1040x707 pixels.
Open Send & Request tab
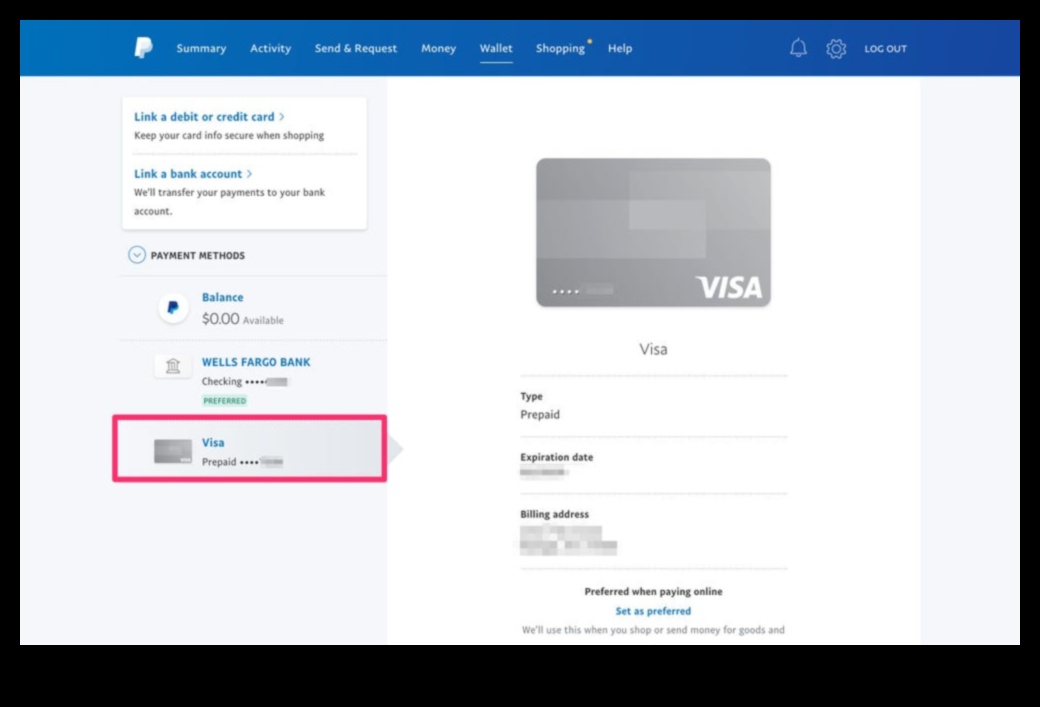[356, 48]
